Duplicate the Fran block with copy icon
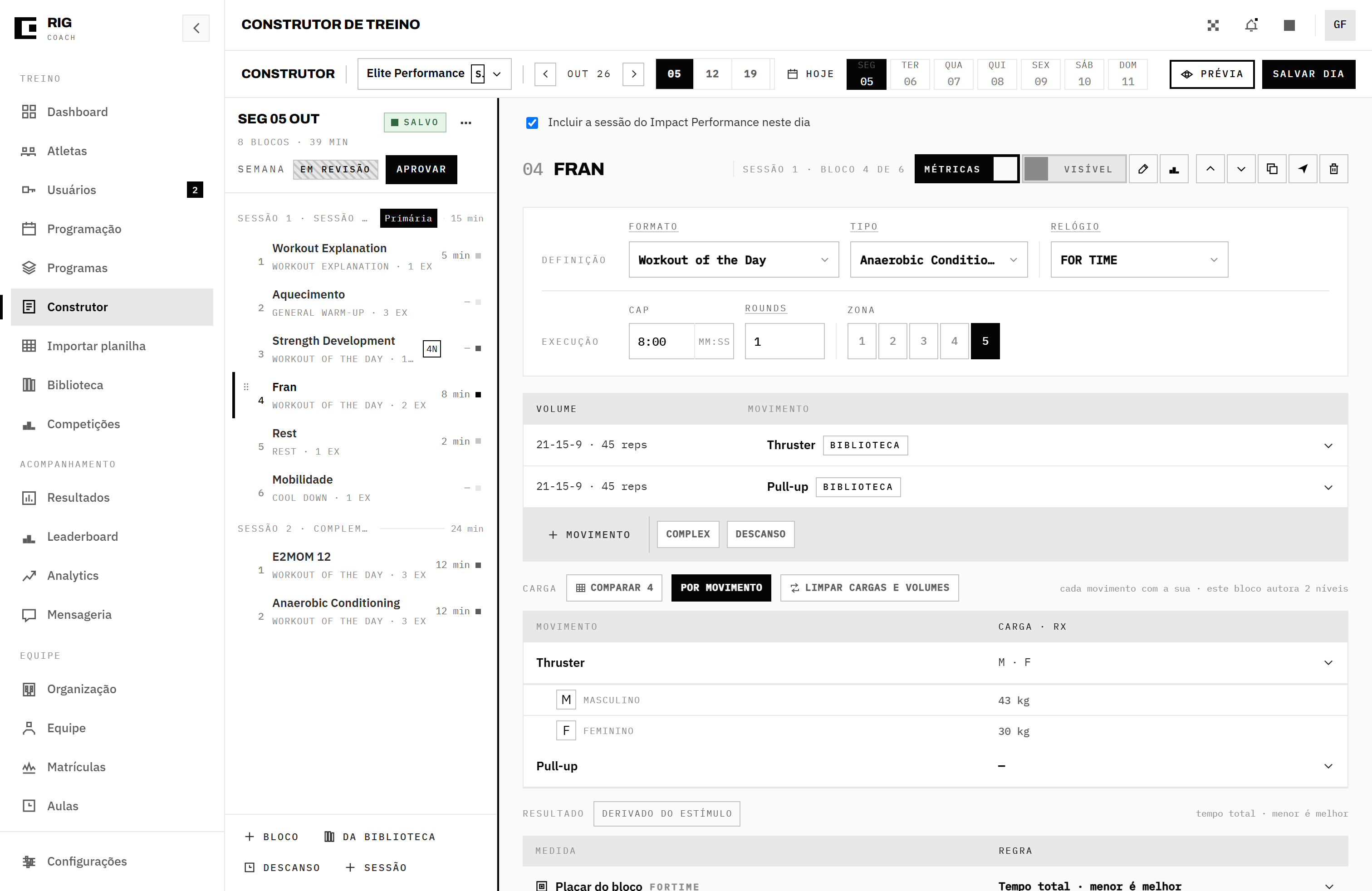 coord(1272,169)
